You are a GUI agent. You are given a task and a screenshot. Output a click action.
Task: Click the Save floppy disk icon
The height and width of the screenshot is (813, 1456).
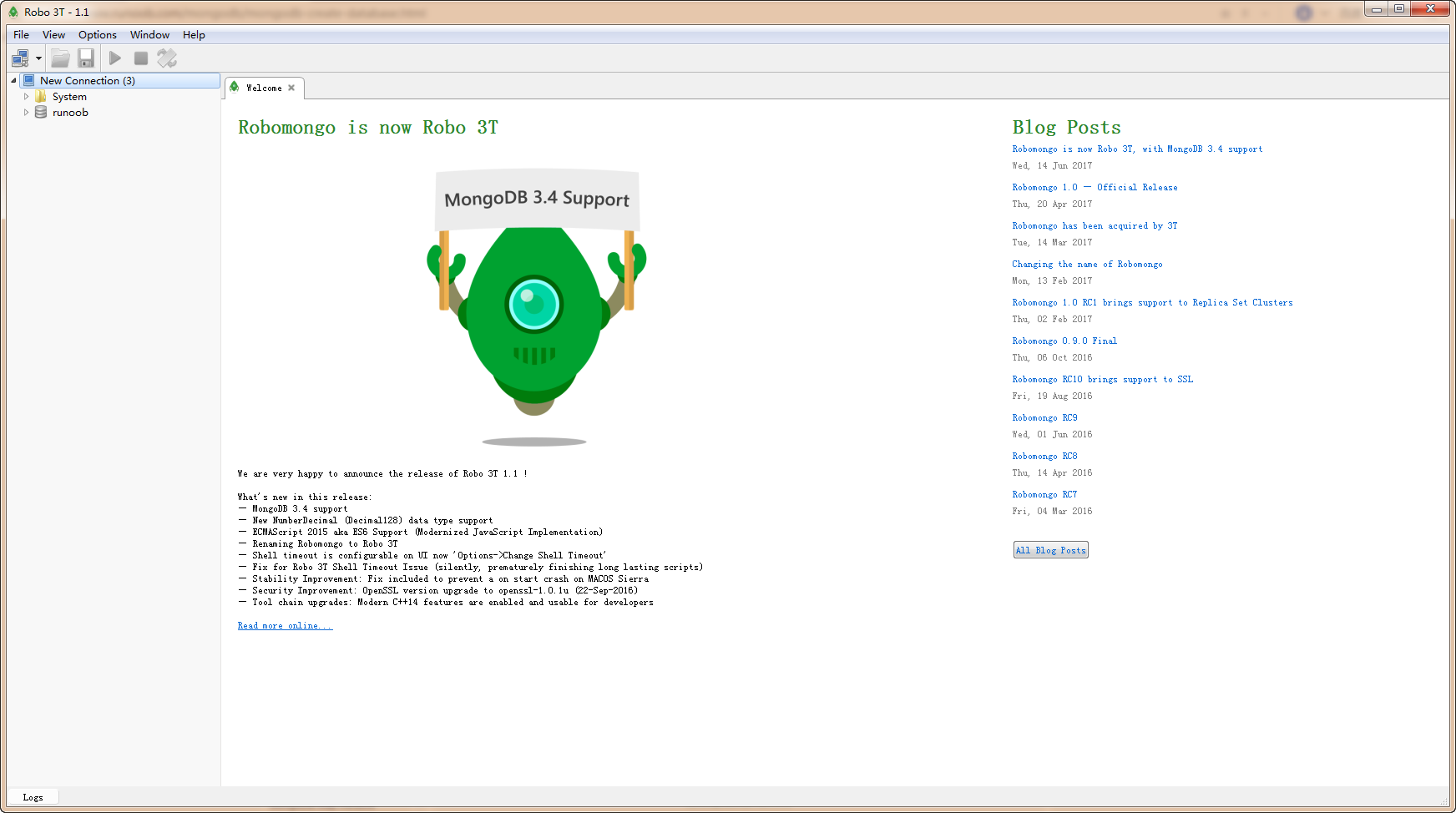(86, 58)
